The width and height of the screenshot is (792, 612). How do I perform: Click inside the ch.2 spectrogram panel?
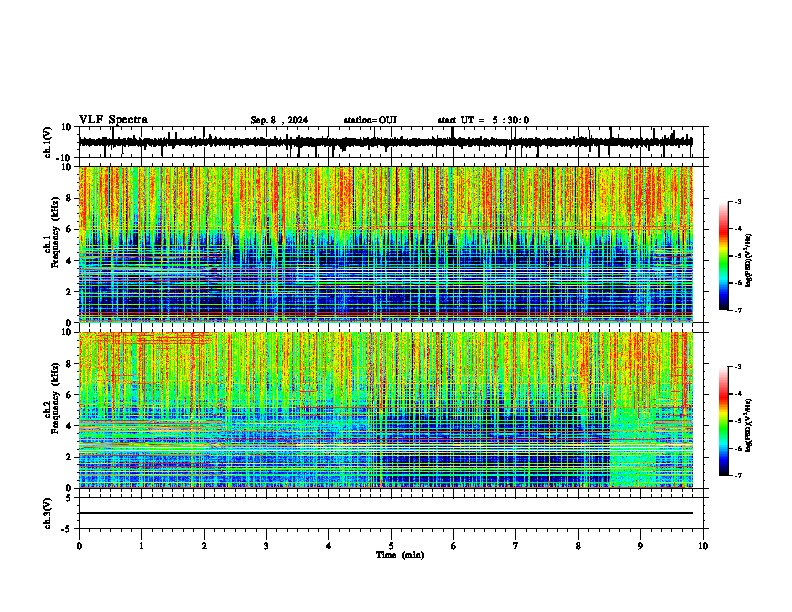(x=386, y=410)
